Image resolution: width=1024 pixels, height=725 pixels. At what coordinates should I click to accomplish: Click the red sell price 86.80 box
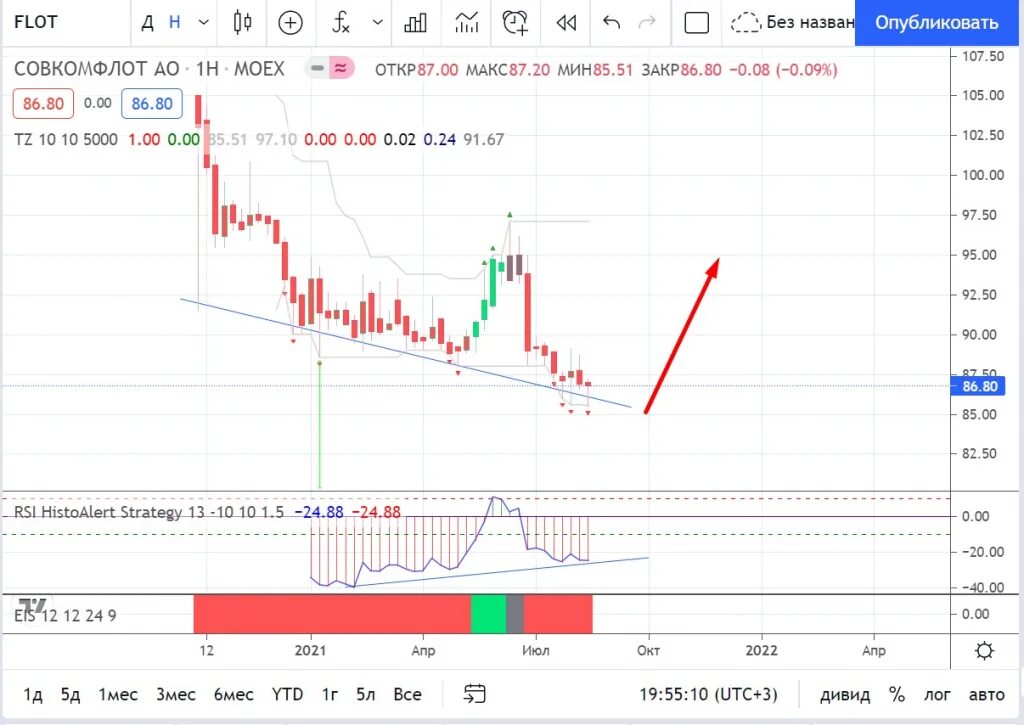43,104
